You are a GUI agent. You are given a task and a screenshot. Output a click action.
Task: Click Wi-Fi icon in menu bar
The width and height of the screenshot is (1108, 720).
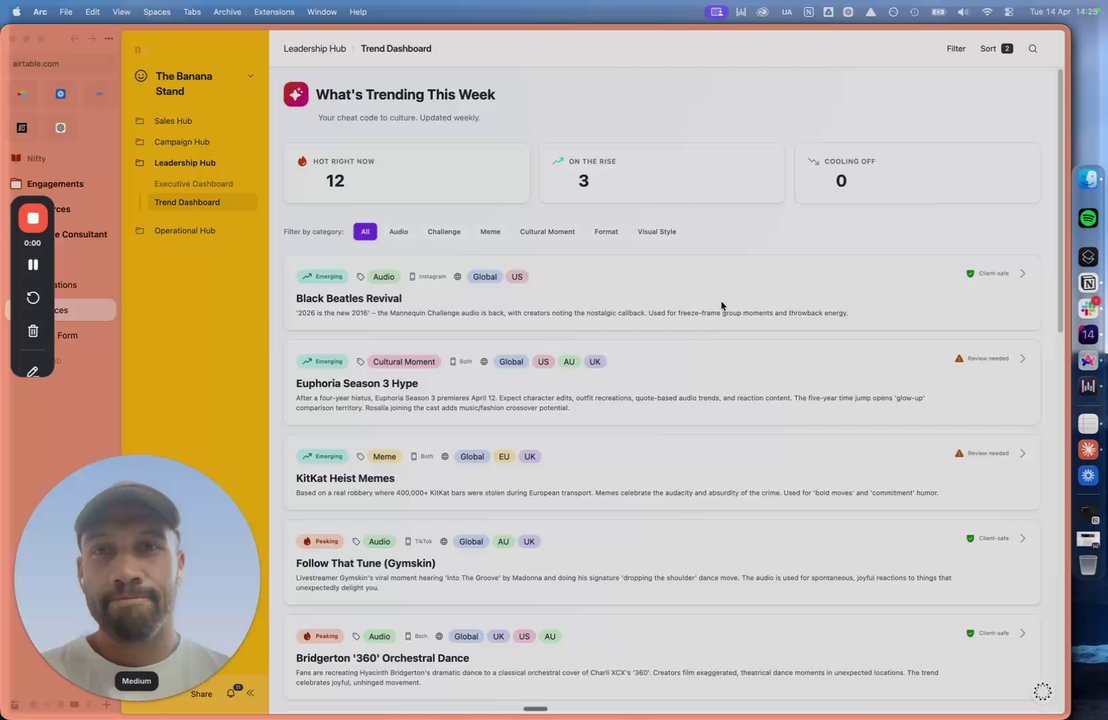[x=987, y=12]
